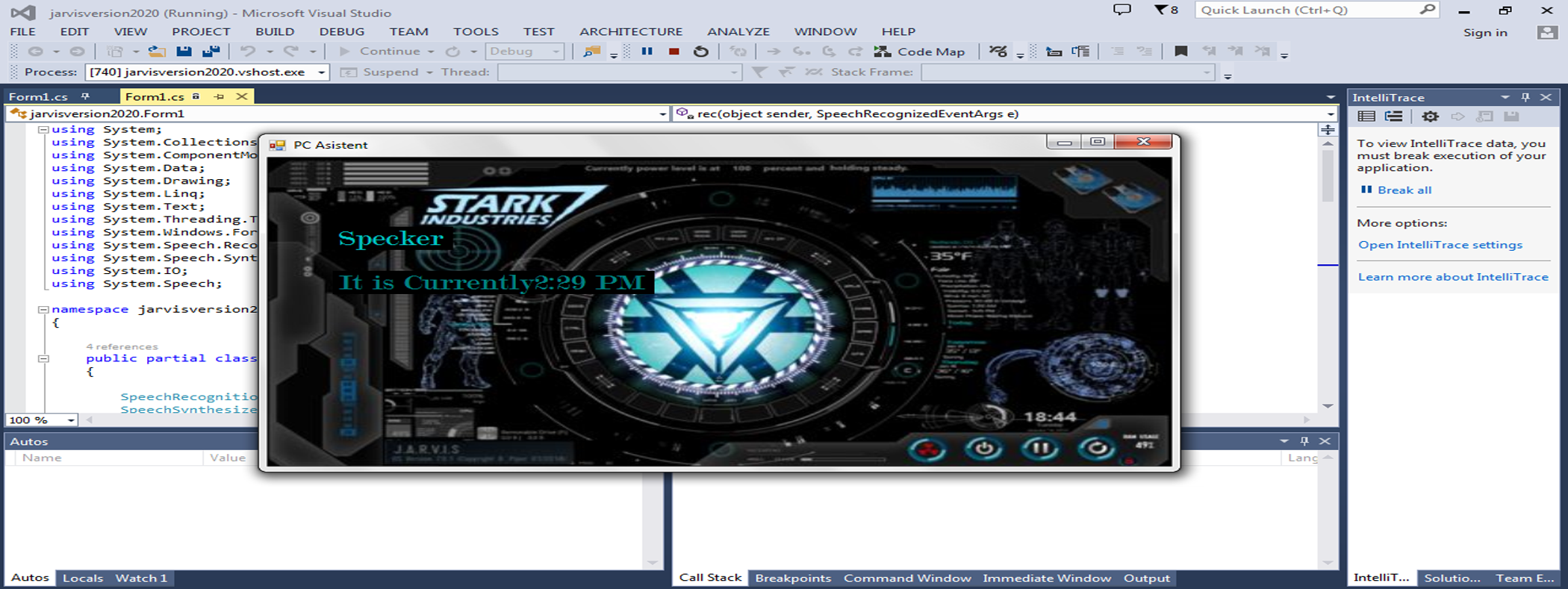This screenshot has width=1568, height=589.
Task: Open the DEBUG menu
Action: [342, 32]
